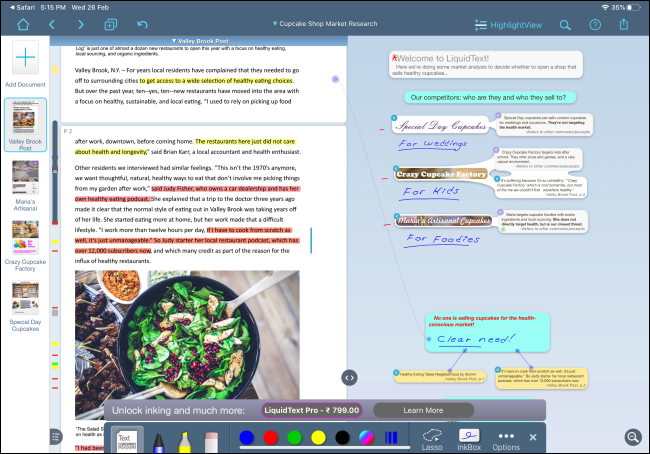Viewport: 650px width, 454px height.
Task: Select the Text selection tool
Action: 127,440
